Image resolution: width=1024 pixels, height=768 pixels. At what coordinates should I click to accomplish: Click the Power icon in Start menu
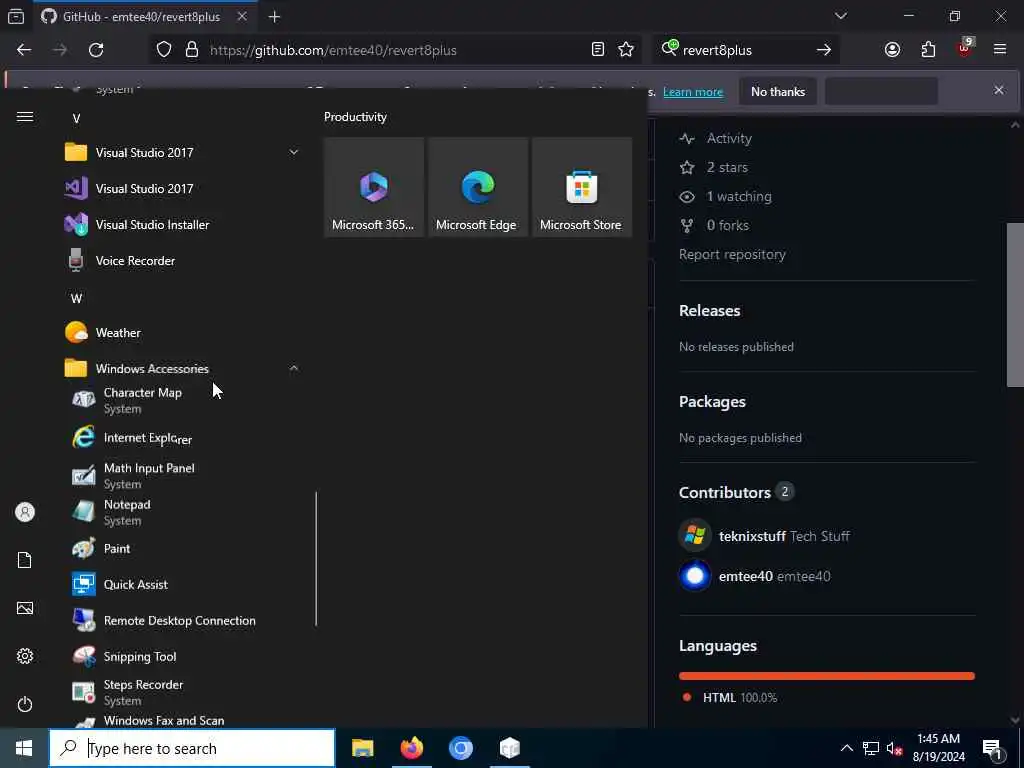(x=25, y=704)
